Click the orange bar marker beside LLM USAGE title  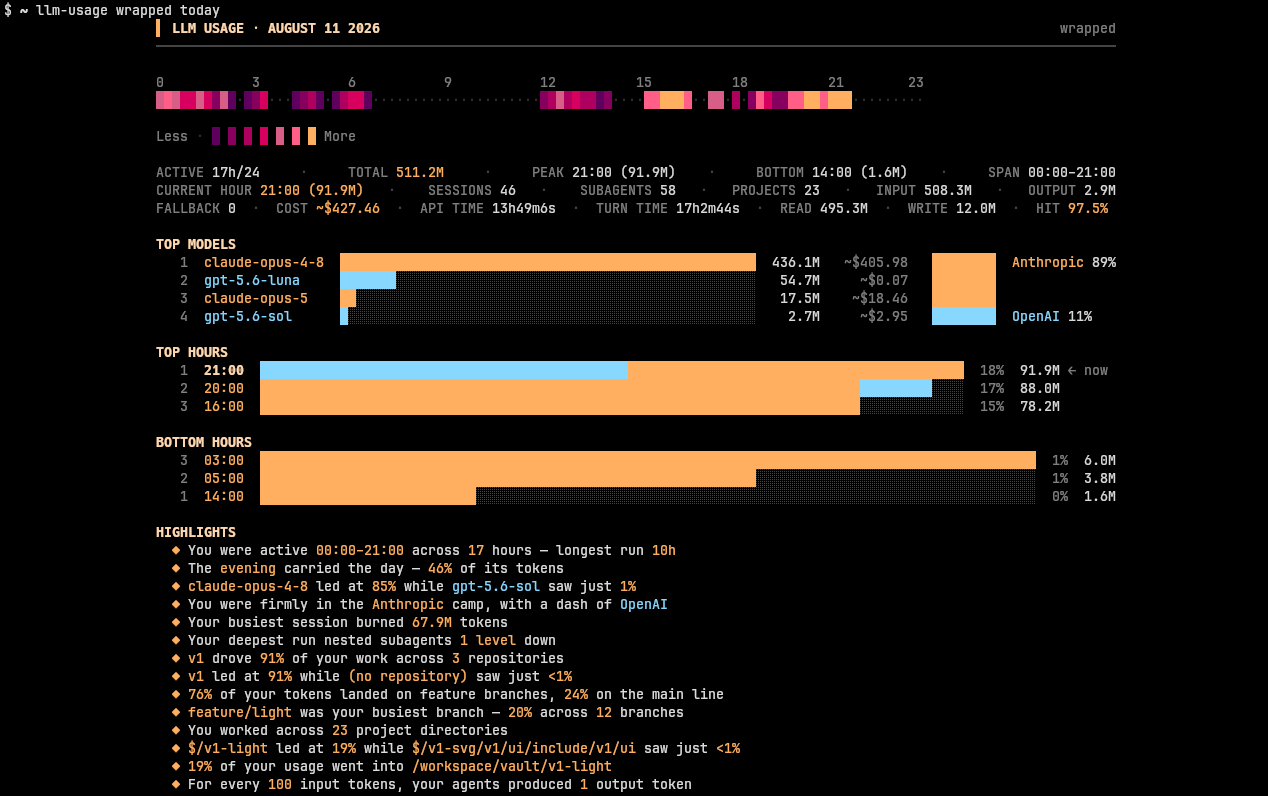(x=158, y=29)
